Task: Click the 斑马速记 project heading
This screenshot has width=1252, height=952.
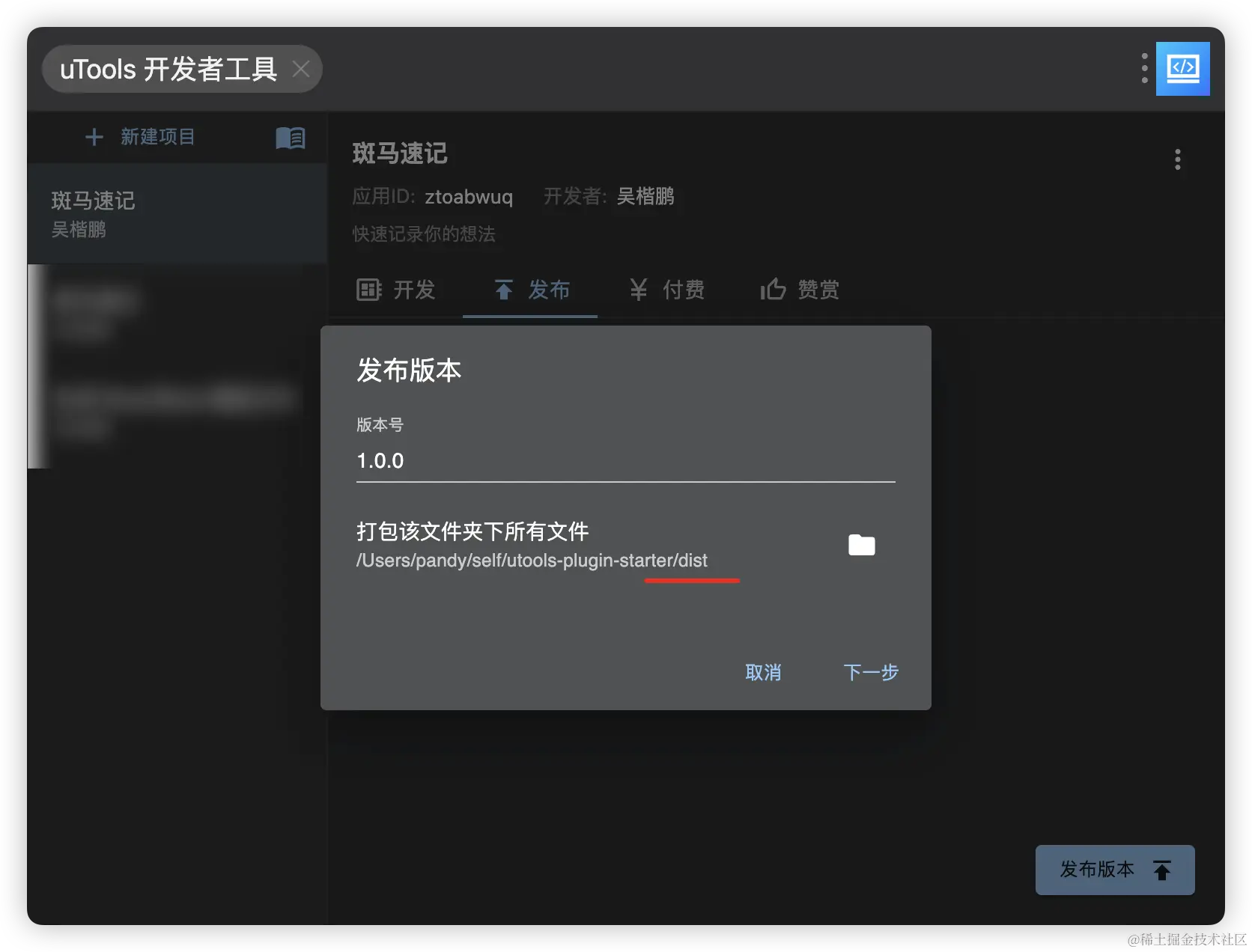Action: [x=400, y=153]
